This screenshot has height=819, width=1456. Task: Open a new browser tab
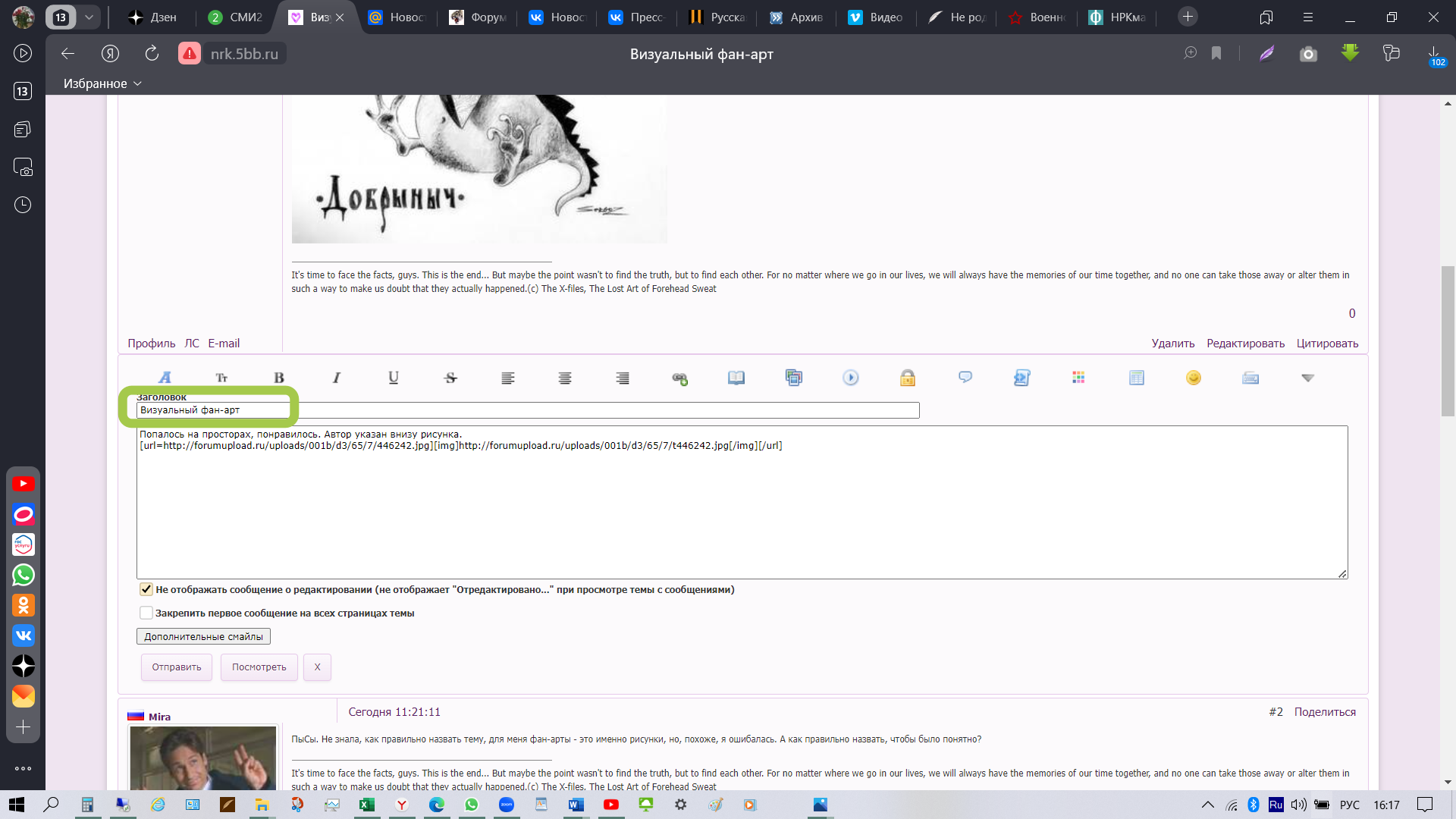(x=1188, y=17)
